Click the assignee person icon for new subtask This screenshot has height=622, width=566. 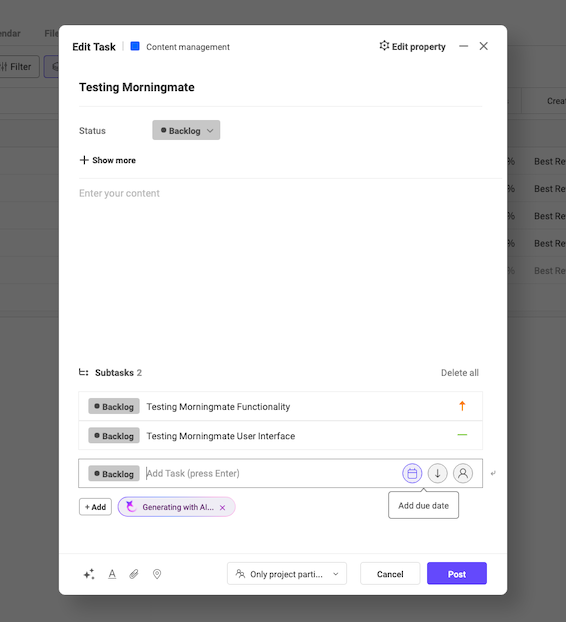[x=463, y=473]
